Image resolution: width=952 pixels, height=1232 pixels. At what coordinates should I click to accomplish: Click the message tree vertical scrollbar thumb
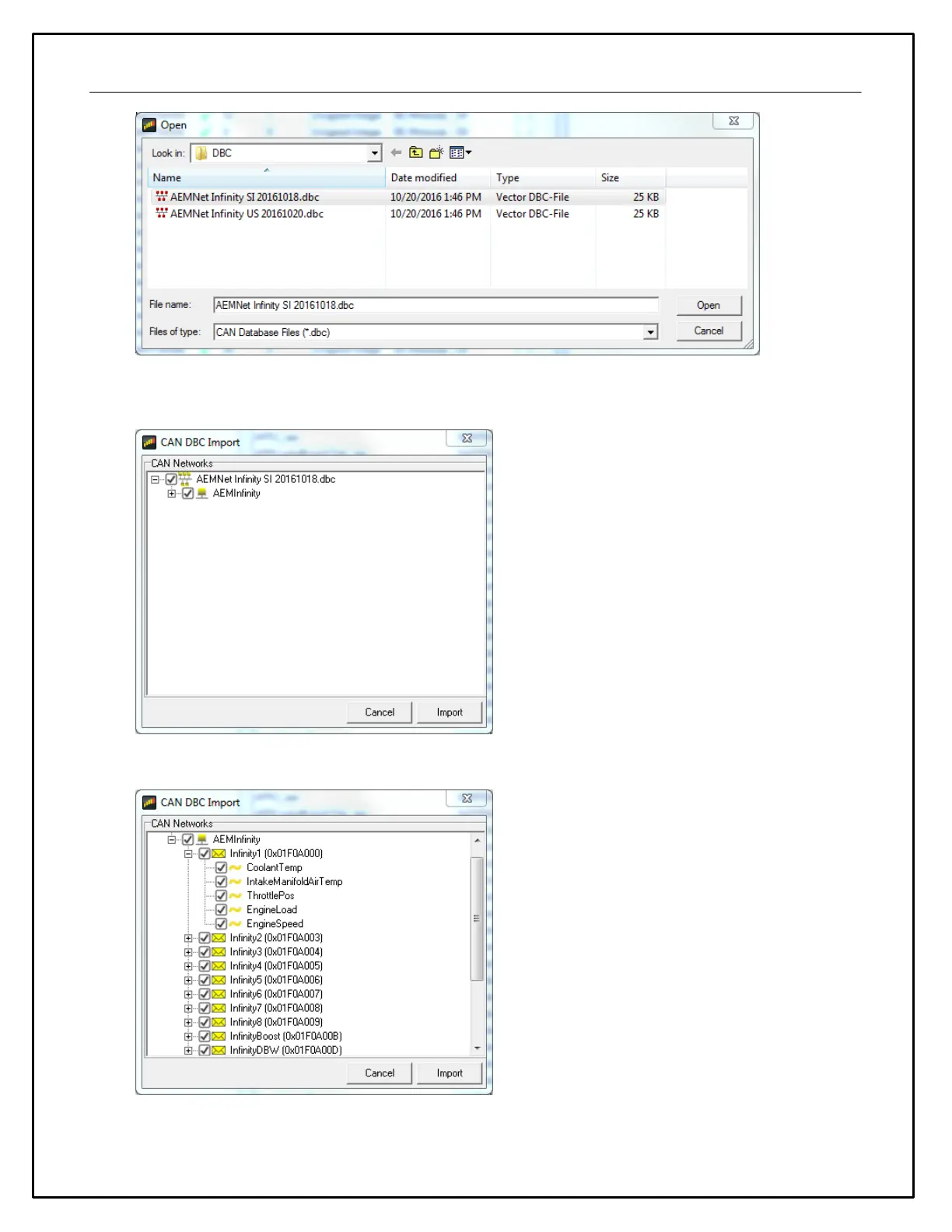(x=477, y=919)
